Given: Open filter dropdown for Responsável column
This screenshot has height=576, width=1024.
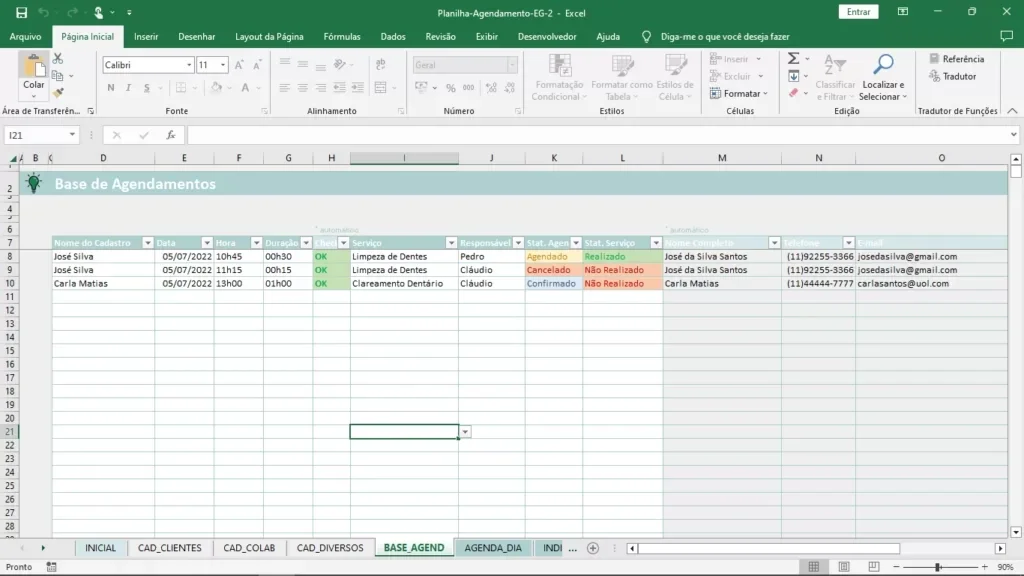Looking at the screenshot, I should click(518, 243).
